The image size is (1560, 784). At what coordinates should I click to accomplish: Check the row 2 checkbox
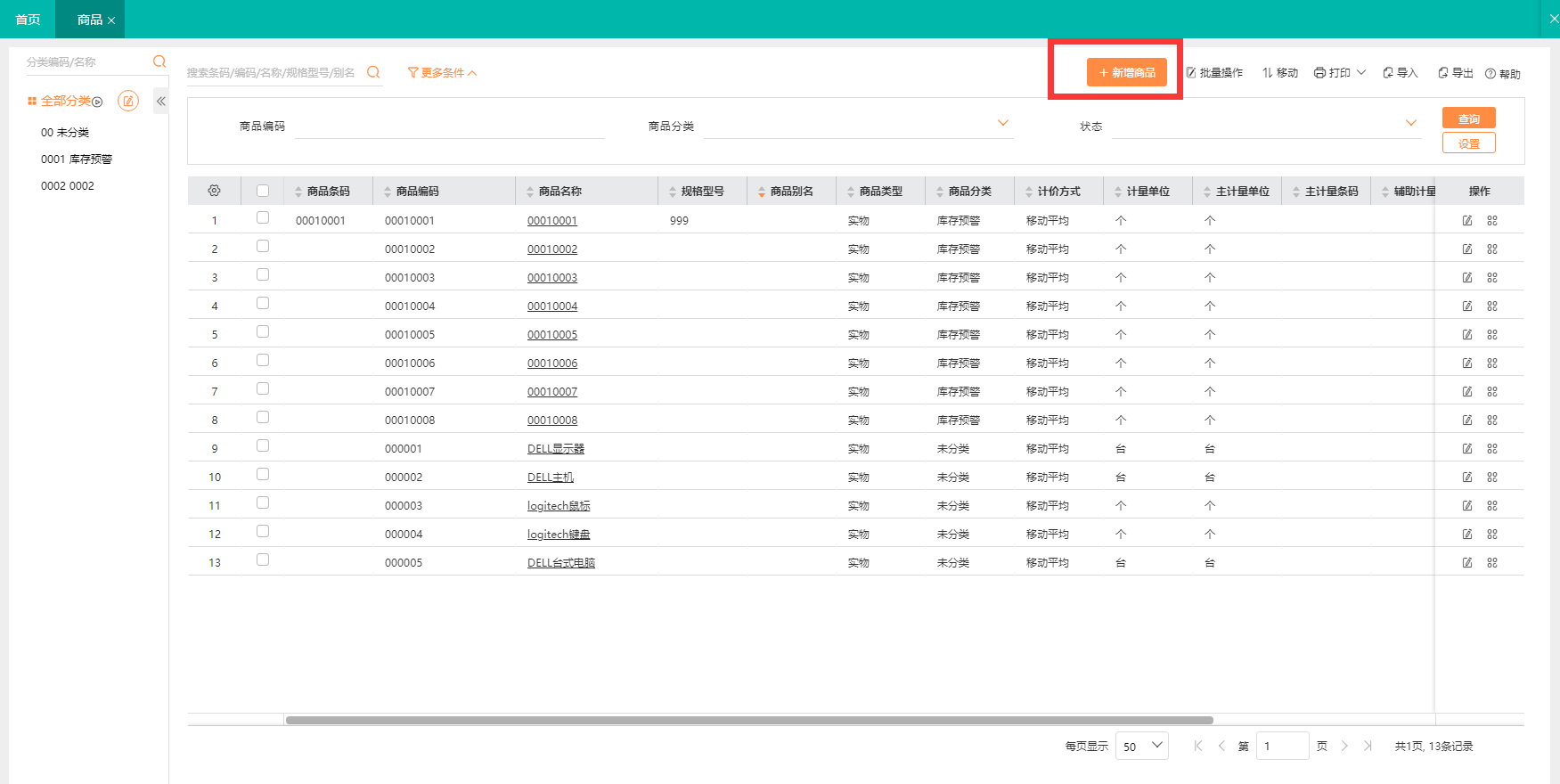click(x=263, y=246)
